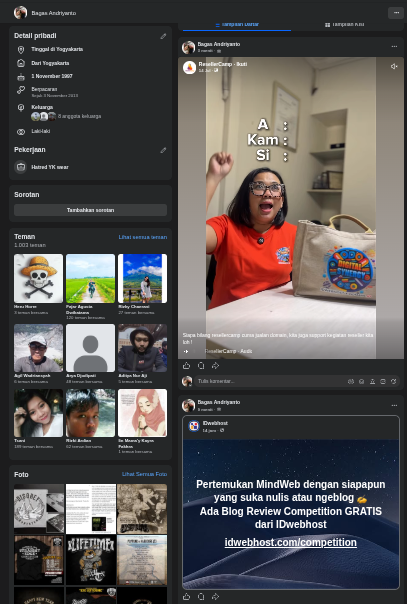Switch to Tampilan Kisi tab

tap(345, 25)
